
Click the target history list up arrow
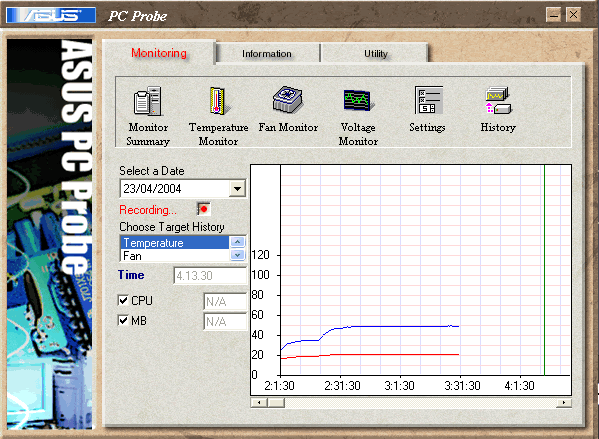point(237,242)
